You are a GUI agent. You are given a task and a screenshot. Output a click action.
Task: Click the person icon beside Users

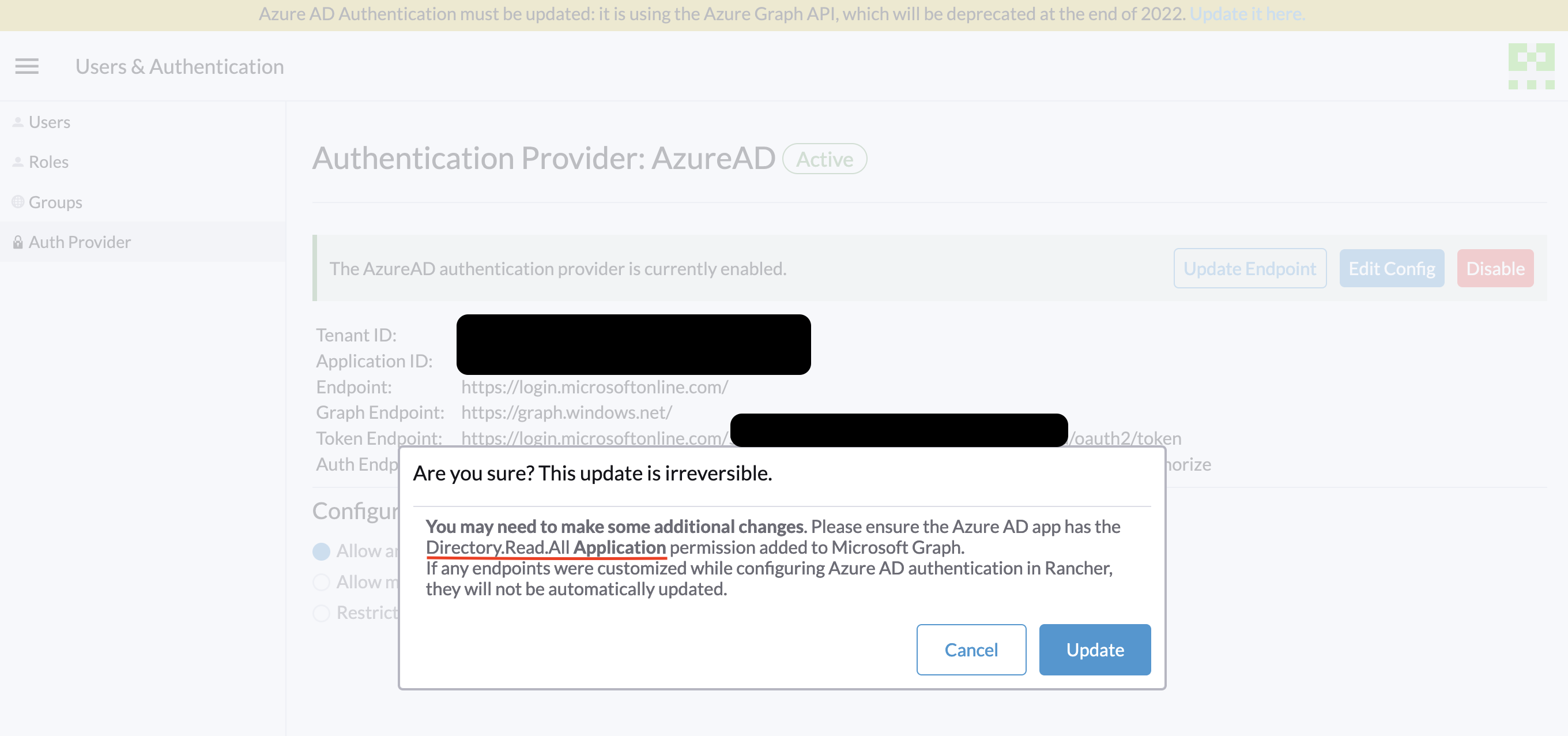coord(18,121)
